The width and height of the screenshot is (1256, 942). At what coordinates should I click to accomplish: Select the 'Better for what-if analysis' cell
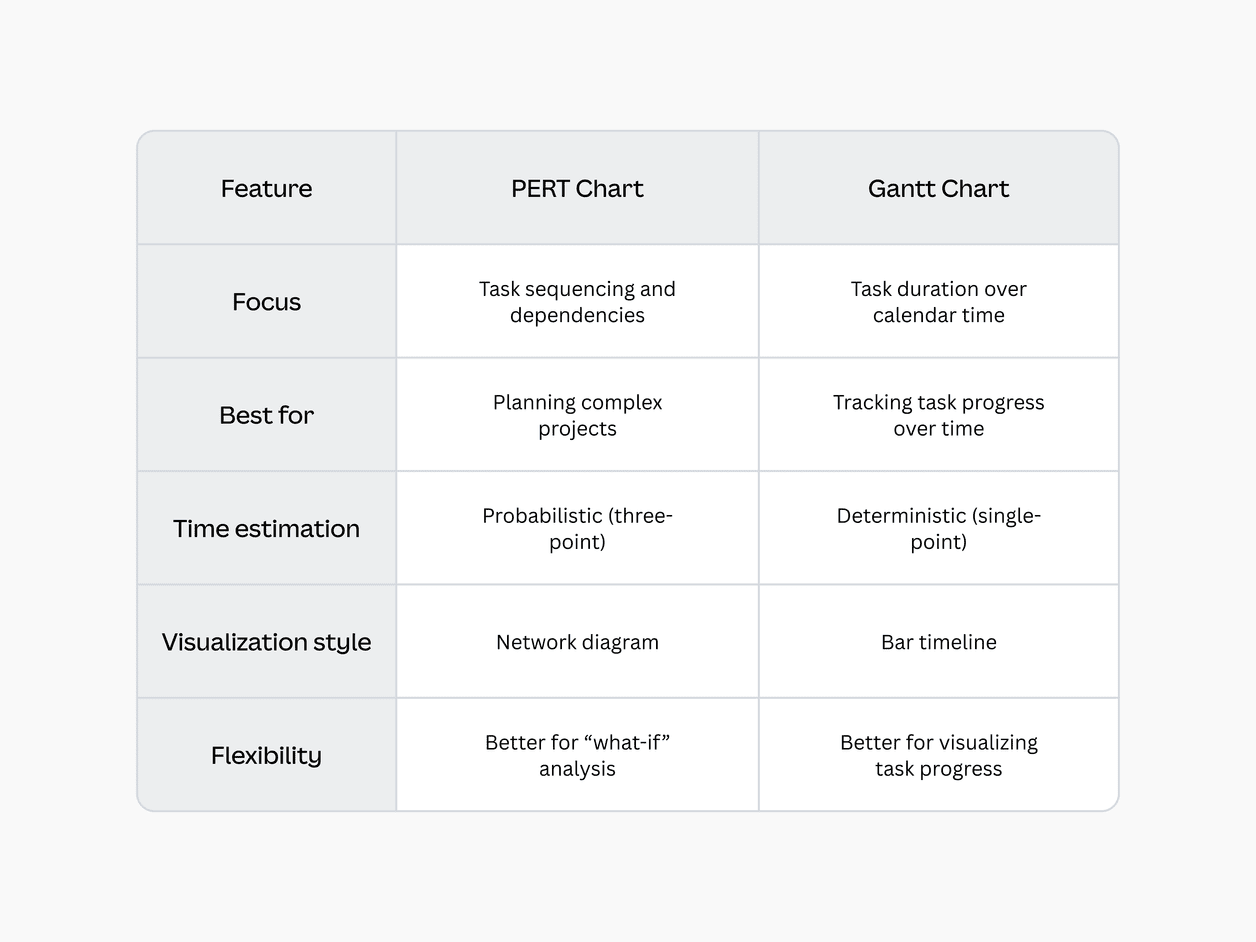click(x=577, y=755)
